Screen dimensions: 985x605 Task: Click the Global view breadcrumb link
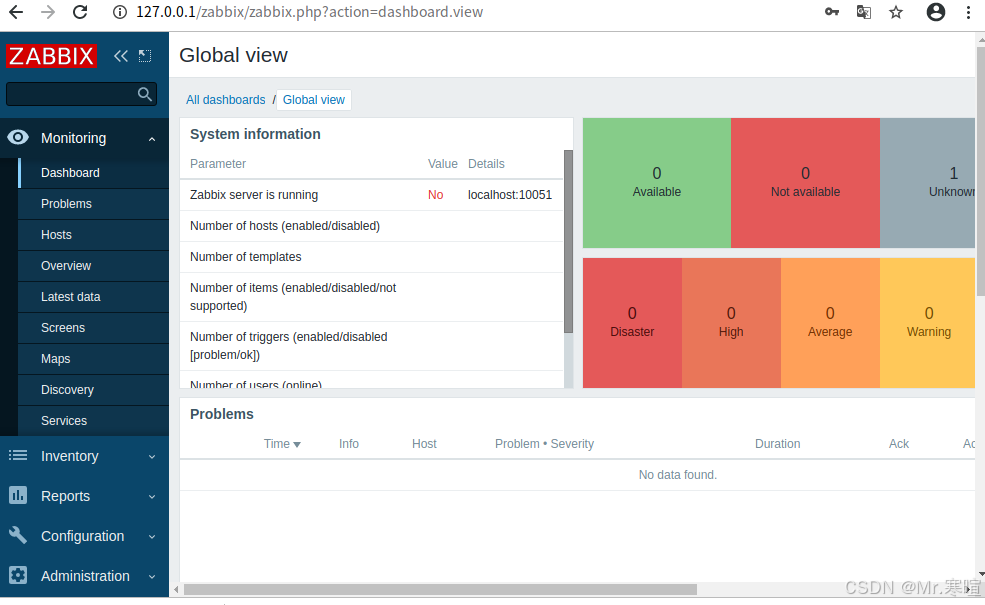313,100
